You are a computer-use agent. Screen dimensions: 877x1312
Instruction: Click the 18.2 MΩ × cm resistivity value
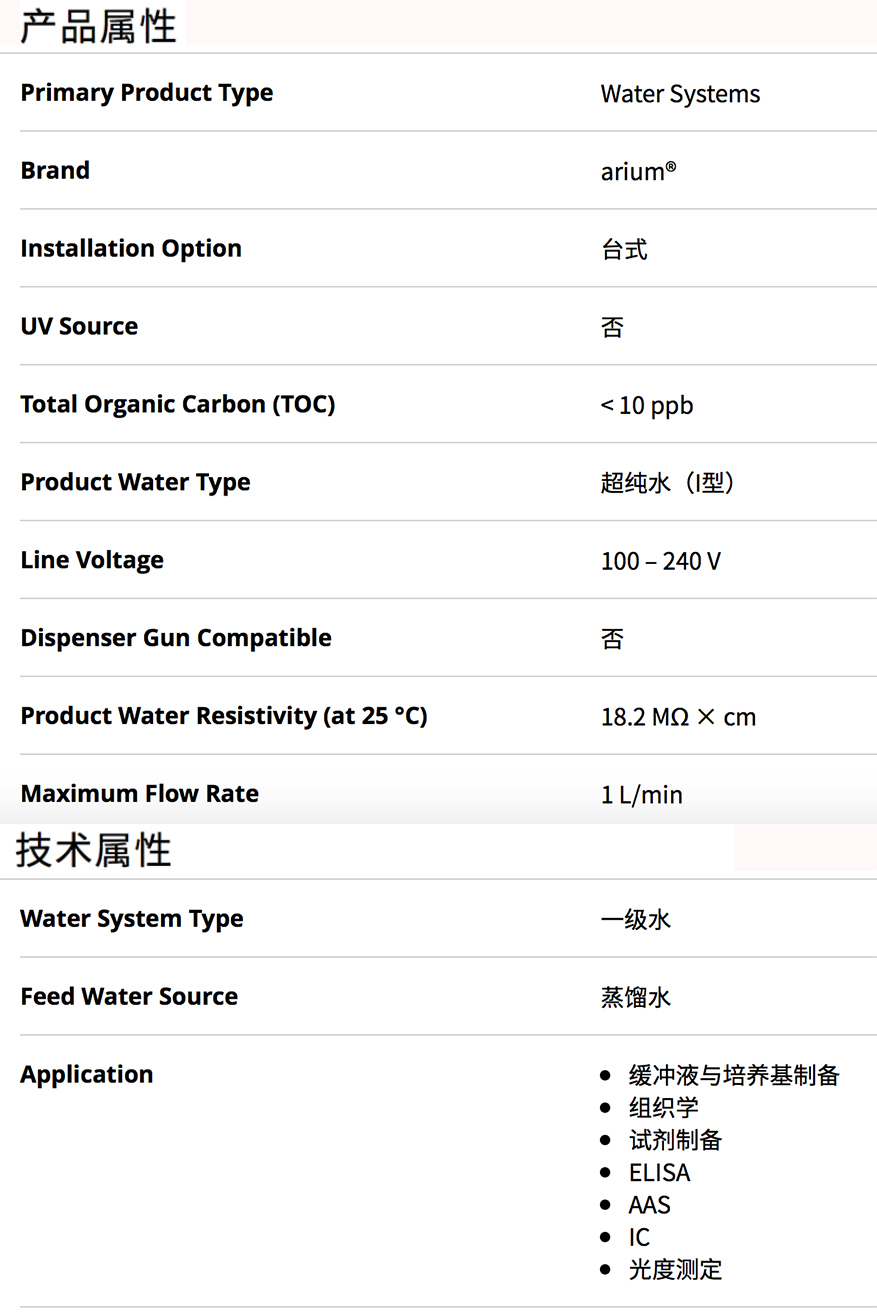click(x=678, y=718)
